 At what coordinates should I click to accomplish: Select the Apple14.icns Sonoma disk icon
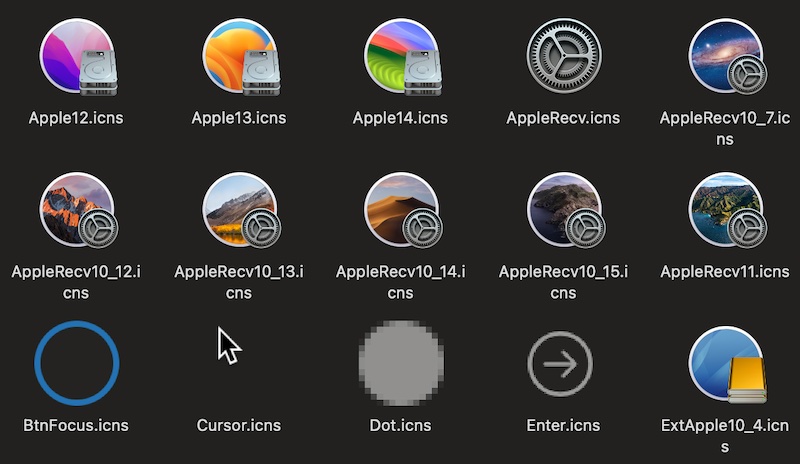coord(403,57)
